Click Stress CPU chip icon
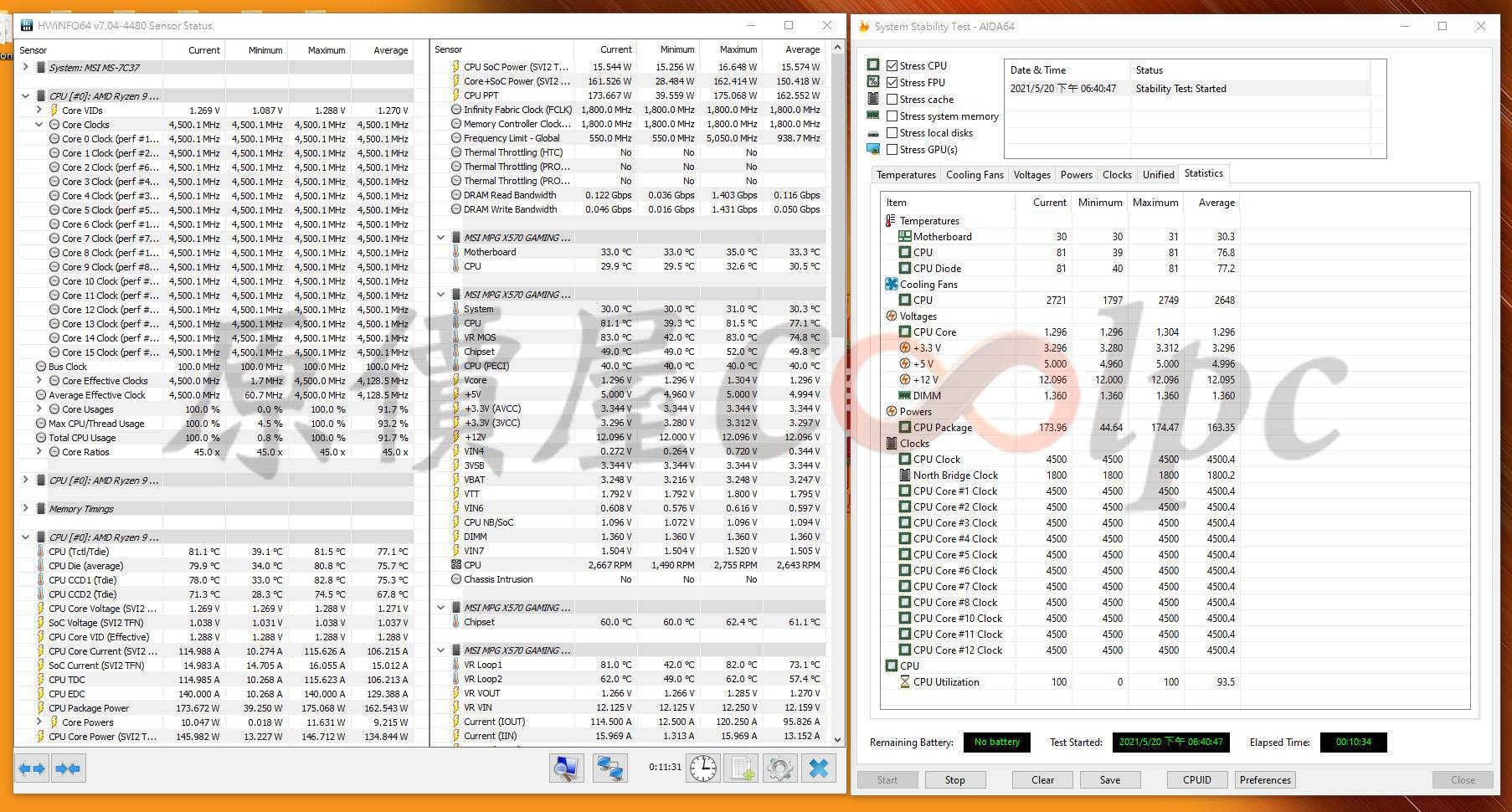The height and width of the screenshot is (812, 1512). coord(873,65)
